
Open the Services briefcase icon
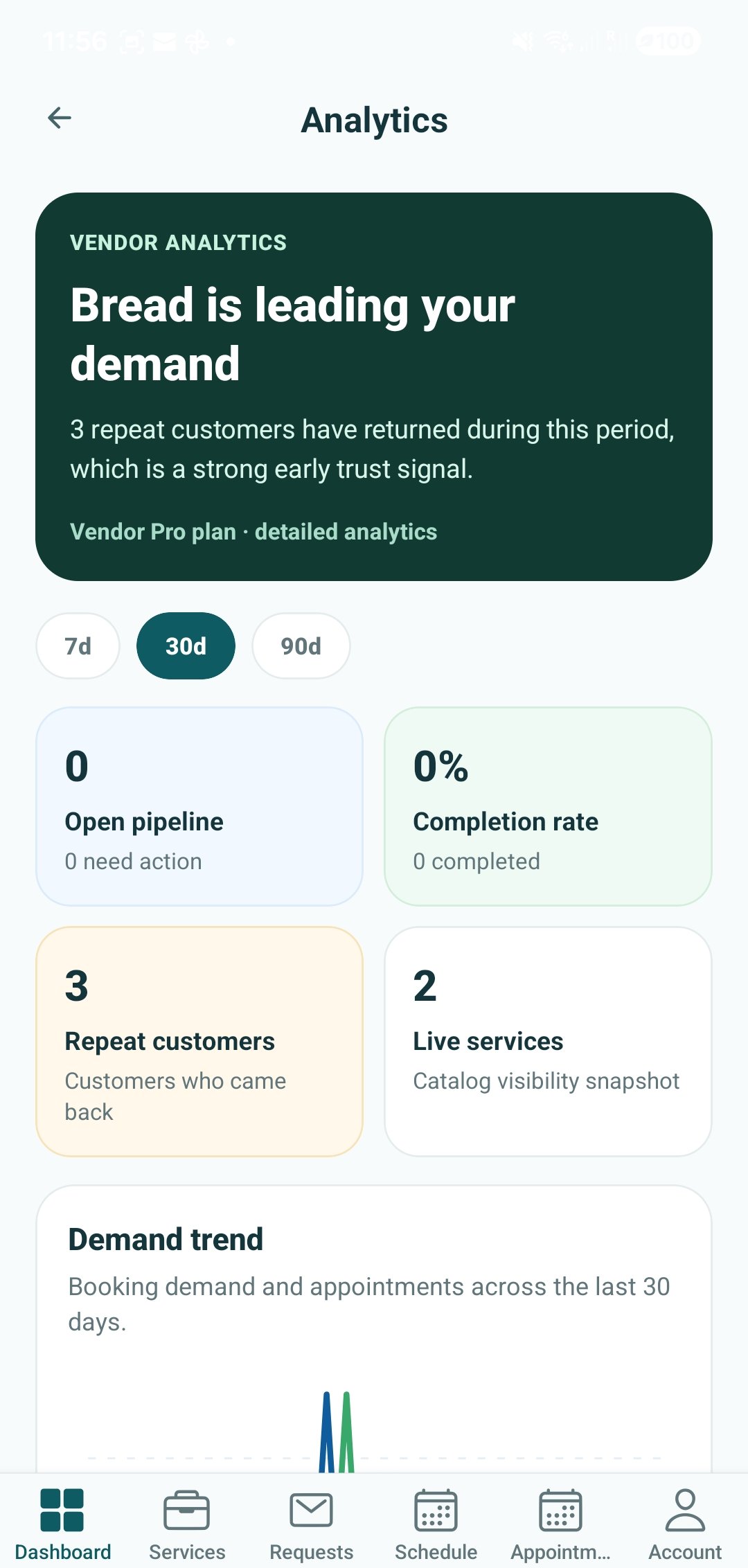[187, 1510]
